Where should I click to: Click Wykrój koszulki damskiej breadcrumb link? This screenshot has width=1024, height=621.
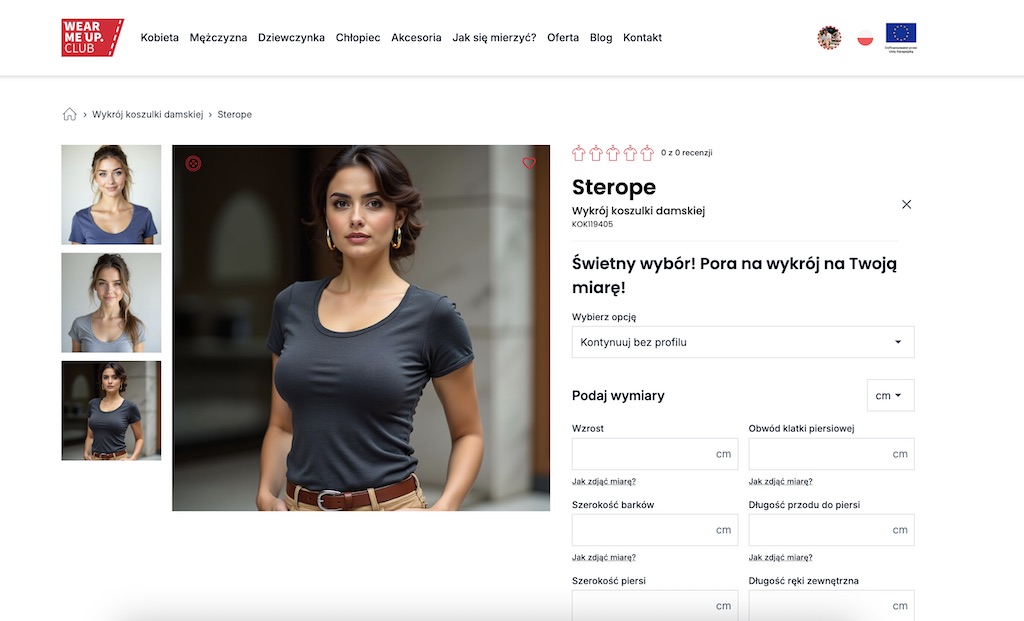click(x=148, y=114)
